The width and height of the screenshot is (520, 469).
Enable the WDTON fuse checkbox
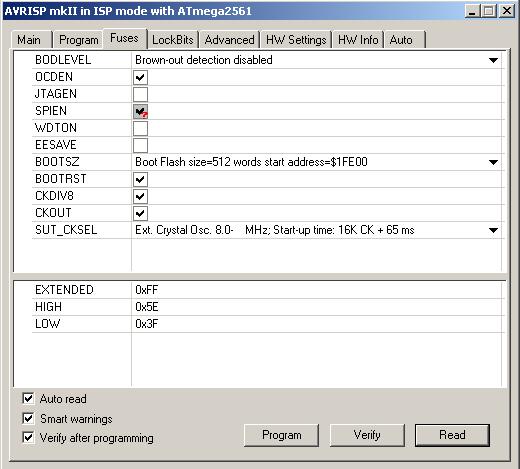click(x=140, y=128)
